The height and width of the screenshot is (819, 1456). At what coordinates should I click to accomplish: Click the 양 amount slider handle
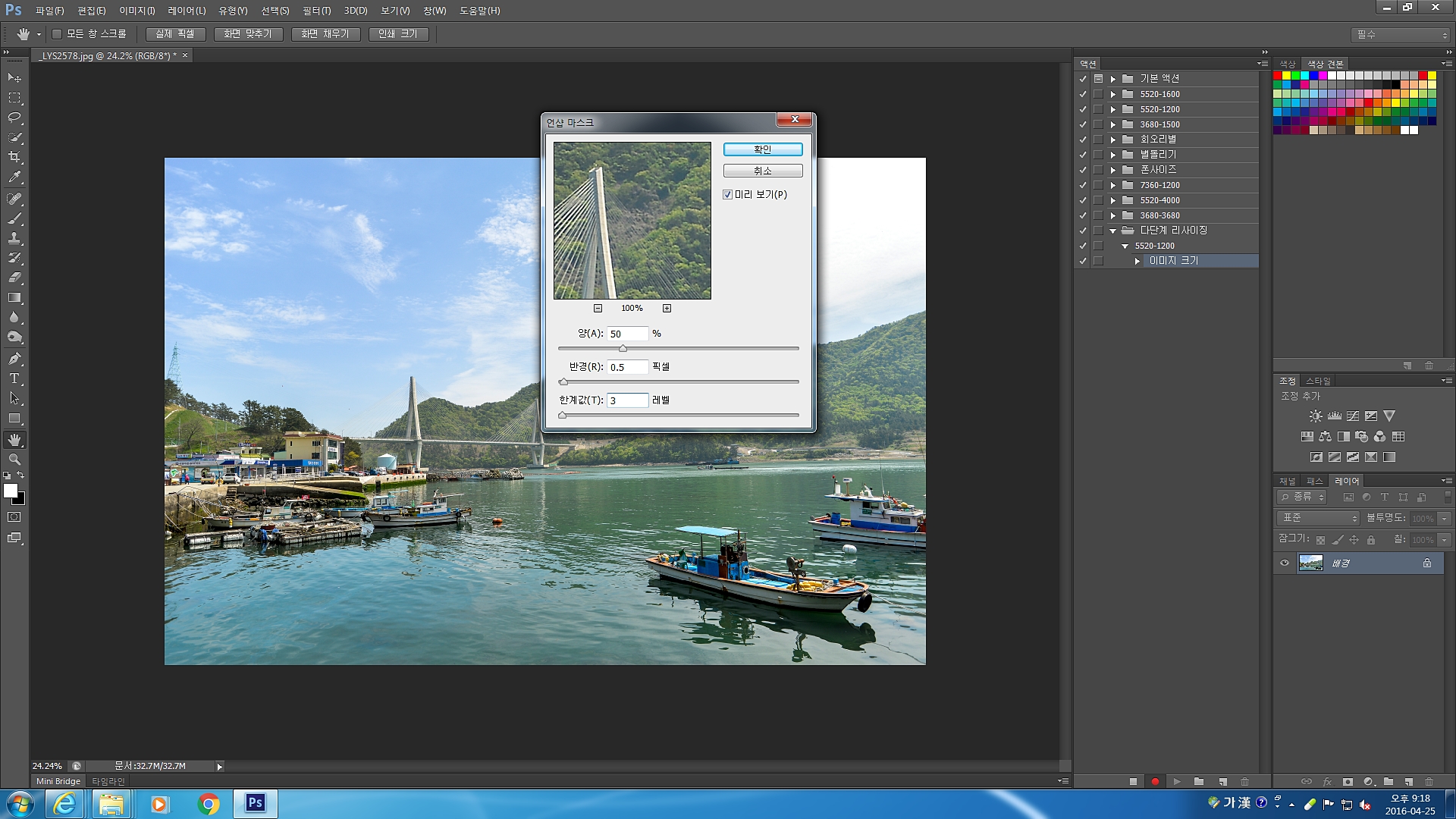click(623, 348)
